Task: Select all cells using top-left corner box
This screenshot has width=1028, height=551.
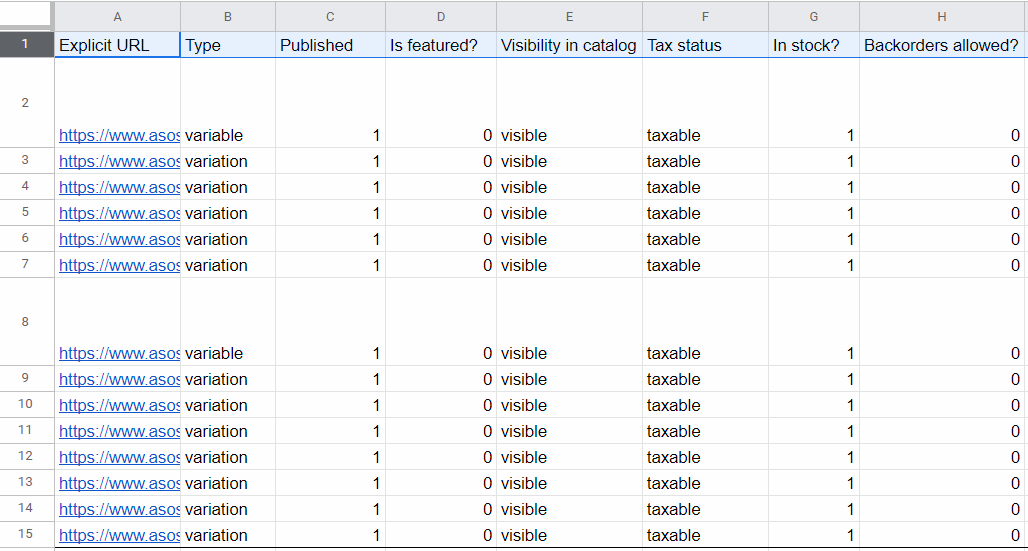Action: tap(26, 16)
